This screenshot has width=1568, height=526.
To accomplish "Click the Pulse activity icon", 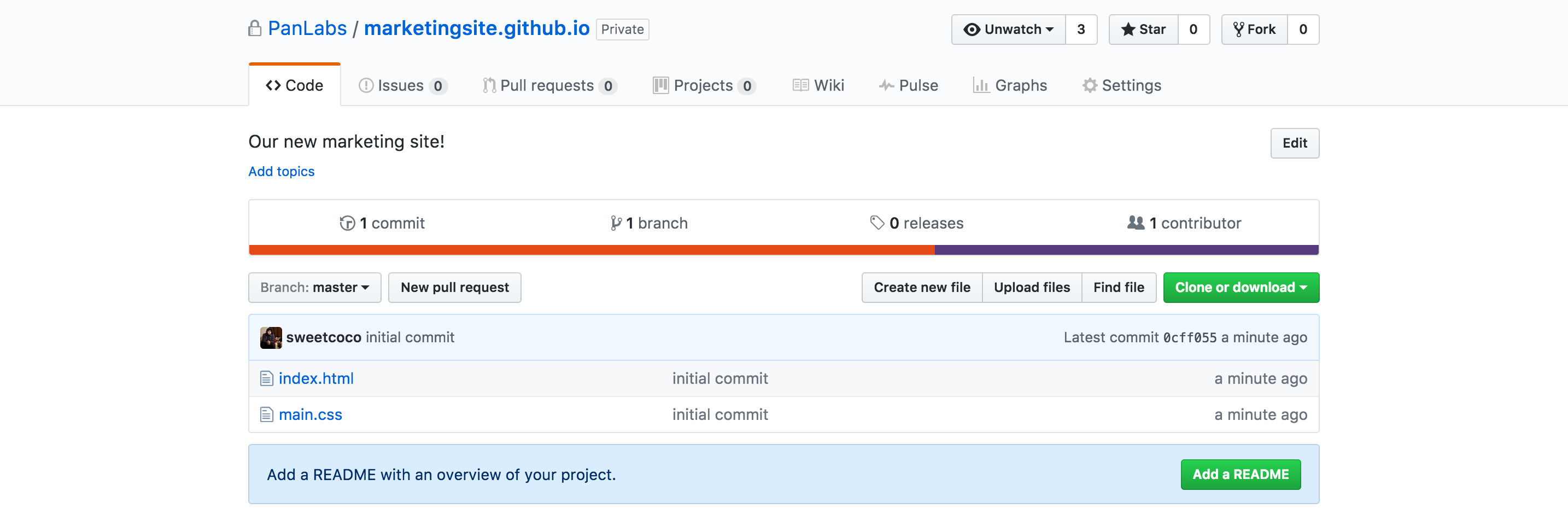I will [x=886, y=85].
